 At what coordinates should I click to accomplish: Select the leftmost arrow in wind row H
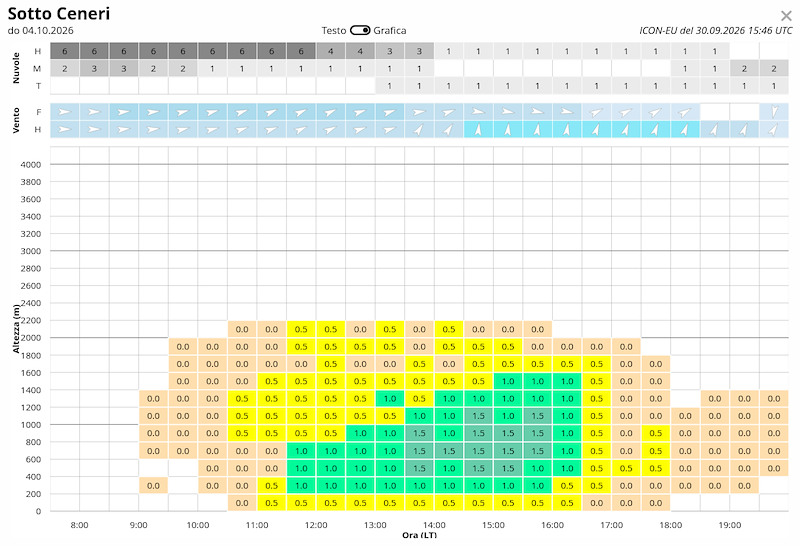pyautogui.click(x=65, y=130)
